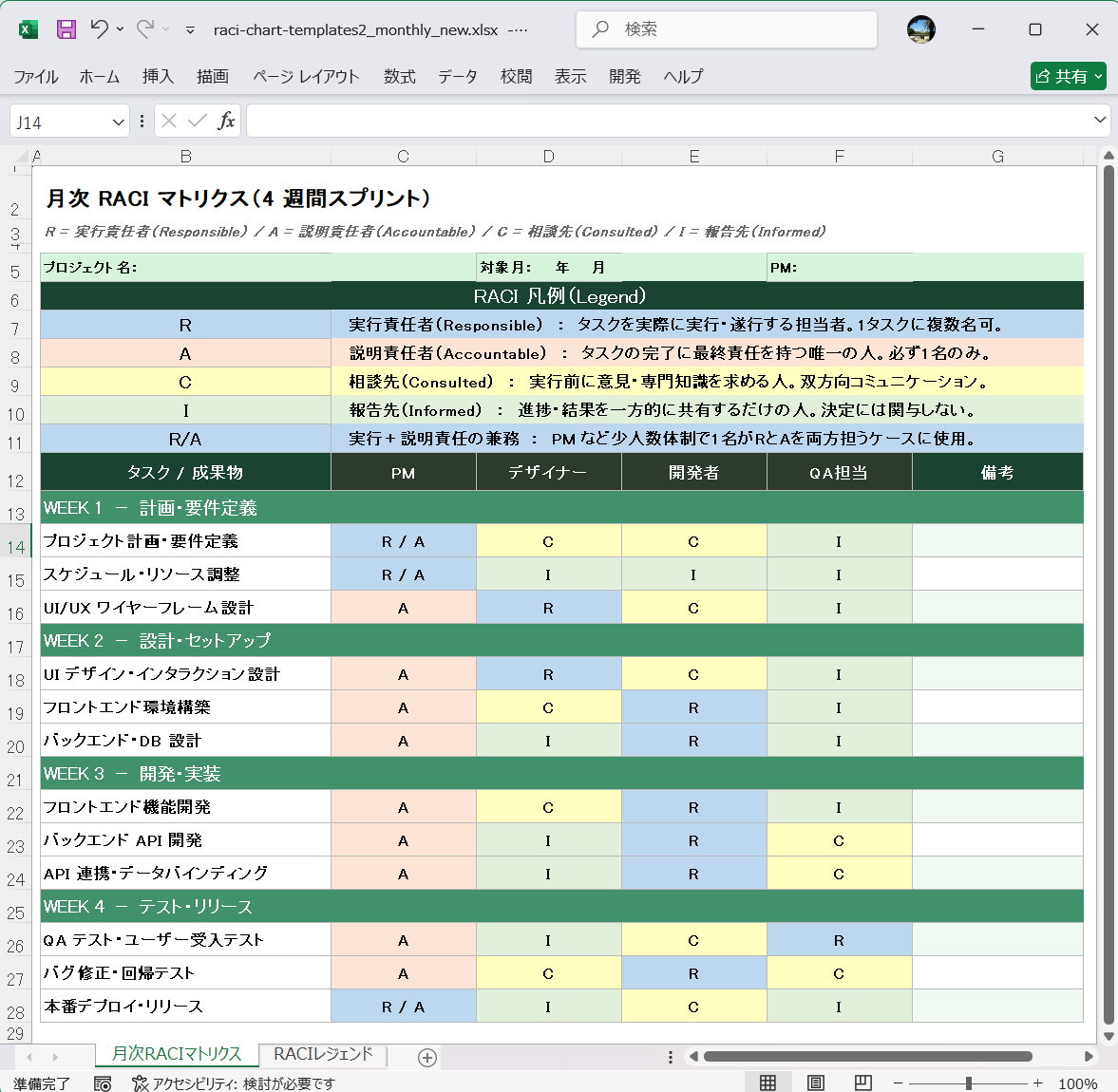
Task: Open the データ ribbon tab
Action: [458, 76]
